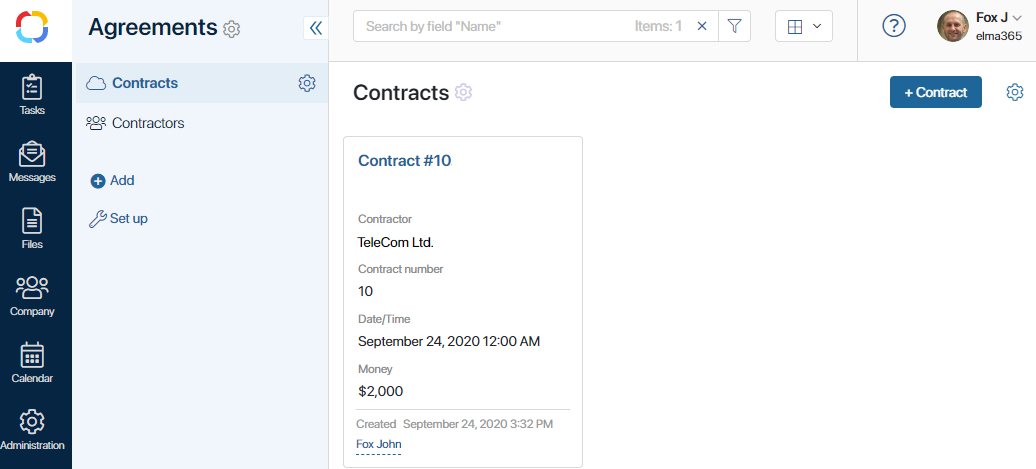Go to the Company section
The height and width of the screenshot is (469, 1036).
[x=32, y=297]
